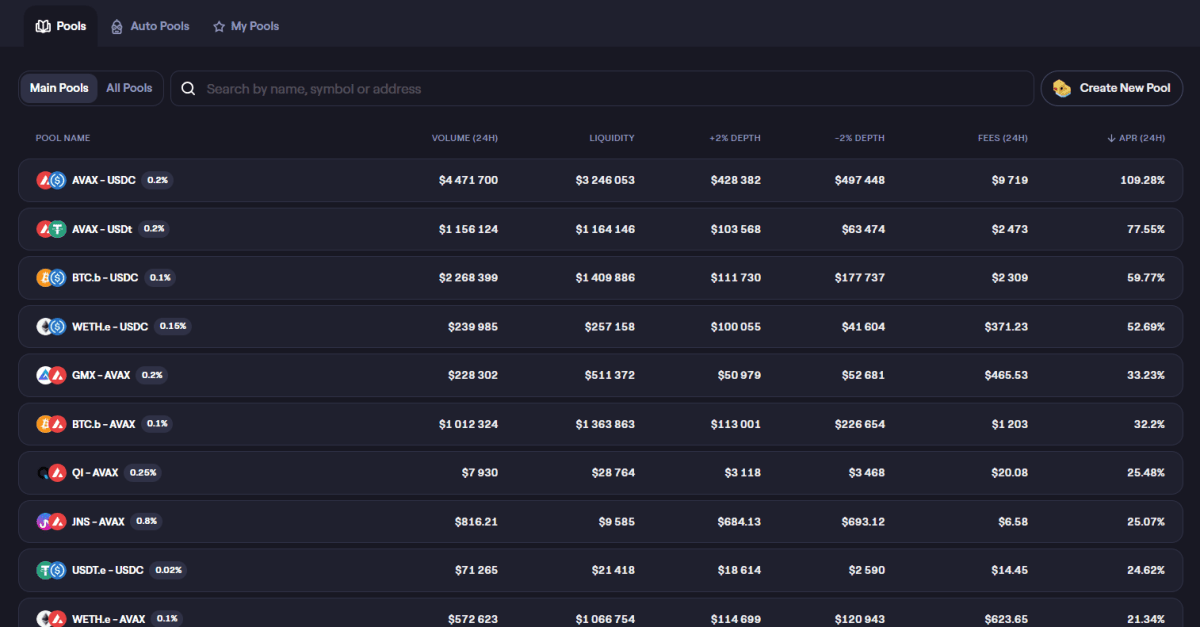Open the QI - AVAX pool
This screenshot has height=627, width=1200.
pos(600,473)
